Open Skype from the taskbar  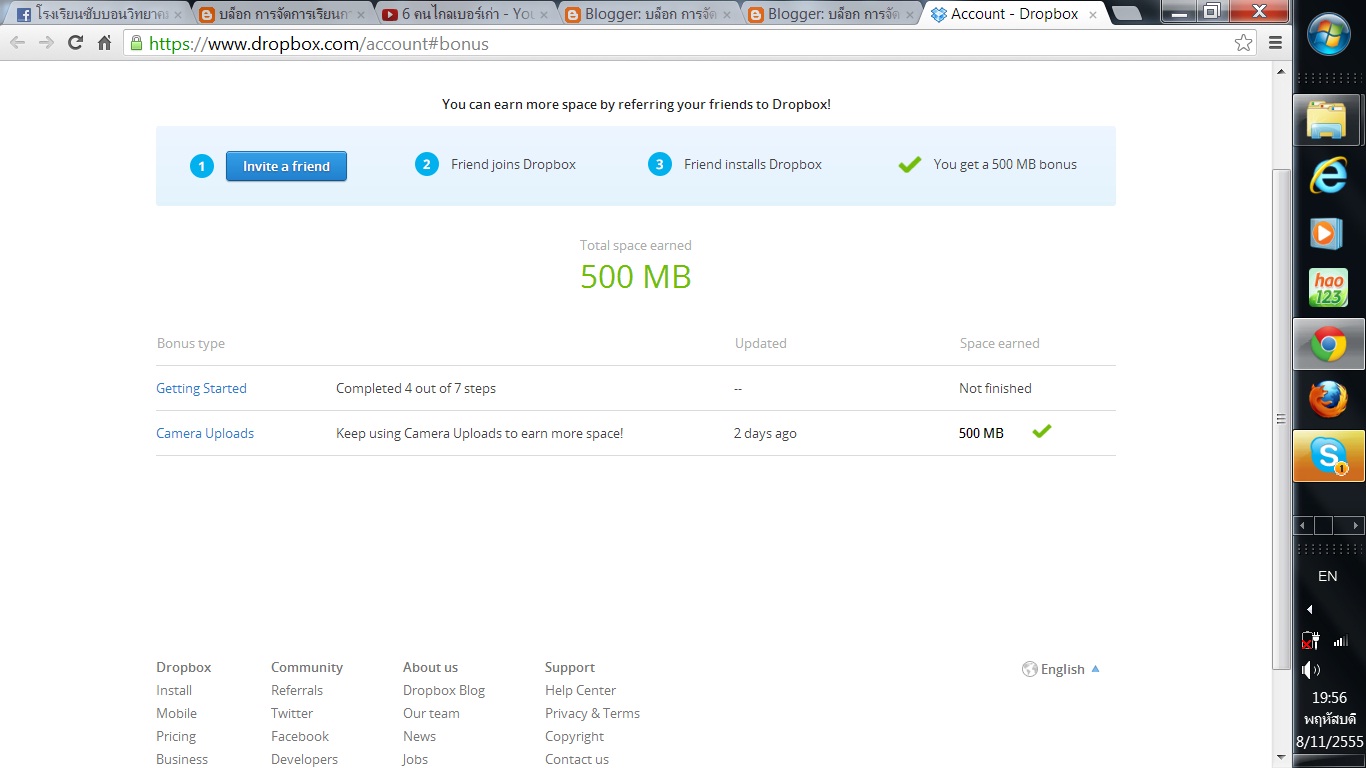[x=1328, y=457]
